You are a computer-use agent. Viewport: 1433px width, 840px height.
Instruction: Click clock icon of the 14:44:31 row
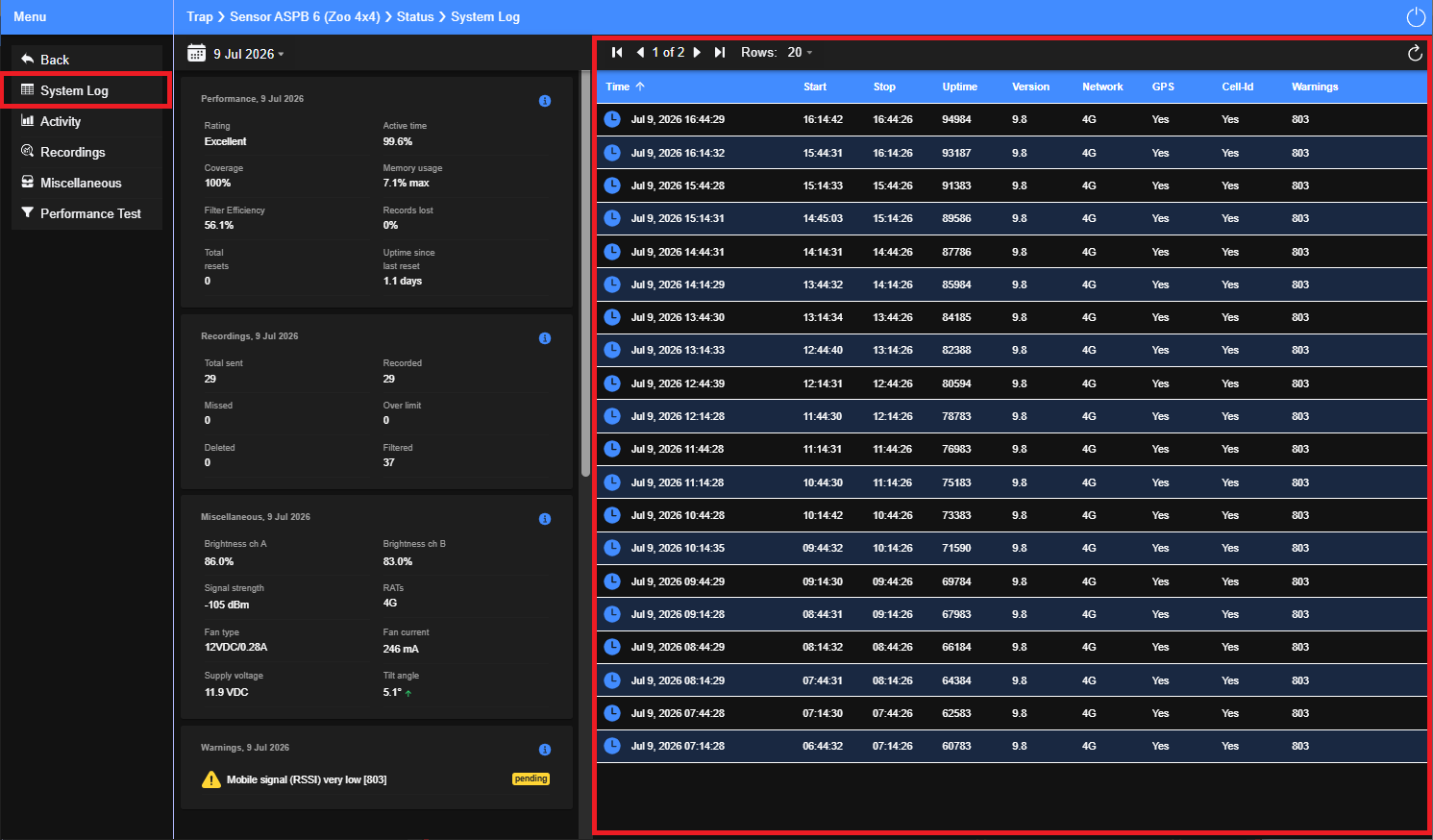[x=612, y=251]
